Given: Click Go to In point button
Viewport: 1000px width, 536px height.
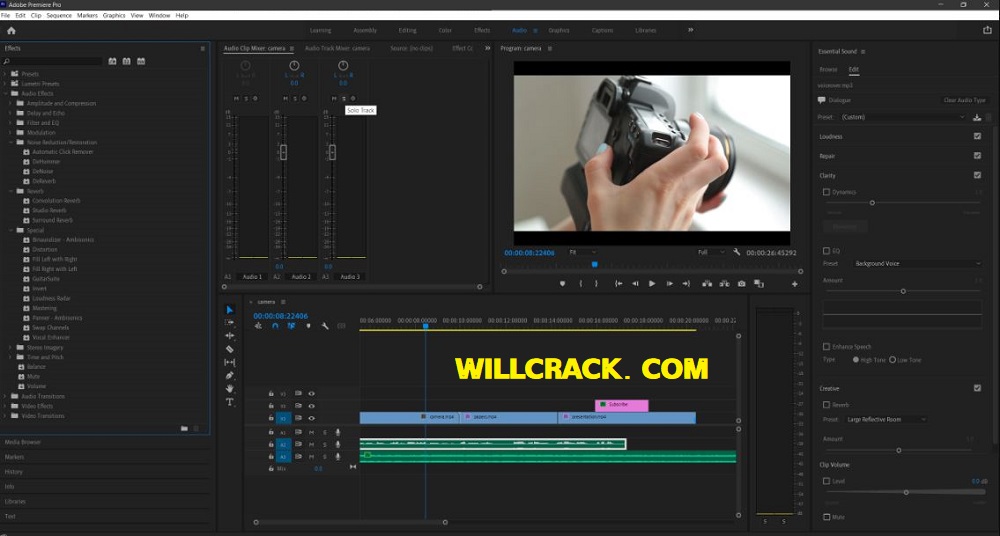Looking at the screenshot, I should pyautogui.click(x=619, y=284).
